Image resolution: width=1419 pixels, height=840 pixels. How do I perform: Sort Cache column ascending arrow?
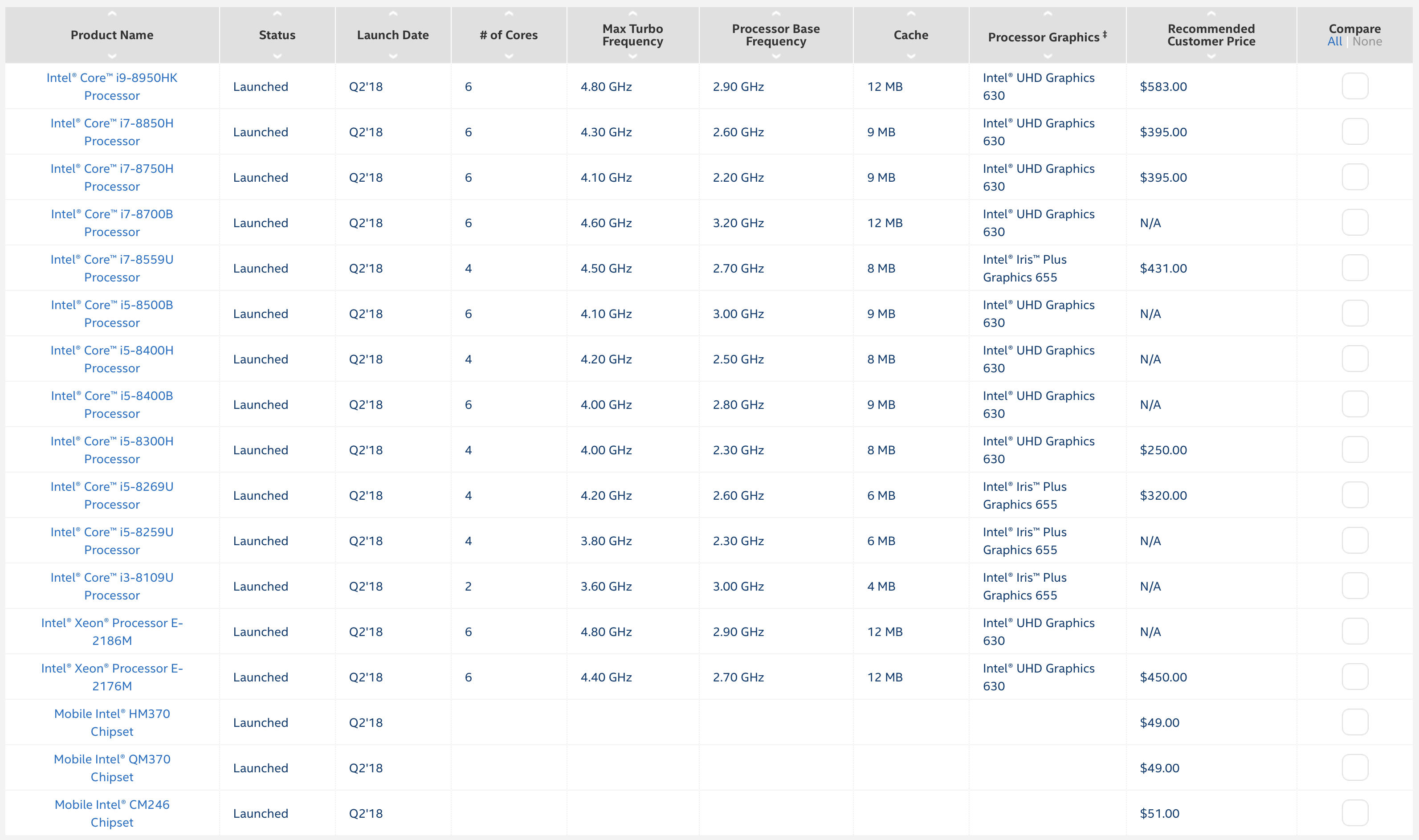(911, 14)
